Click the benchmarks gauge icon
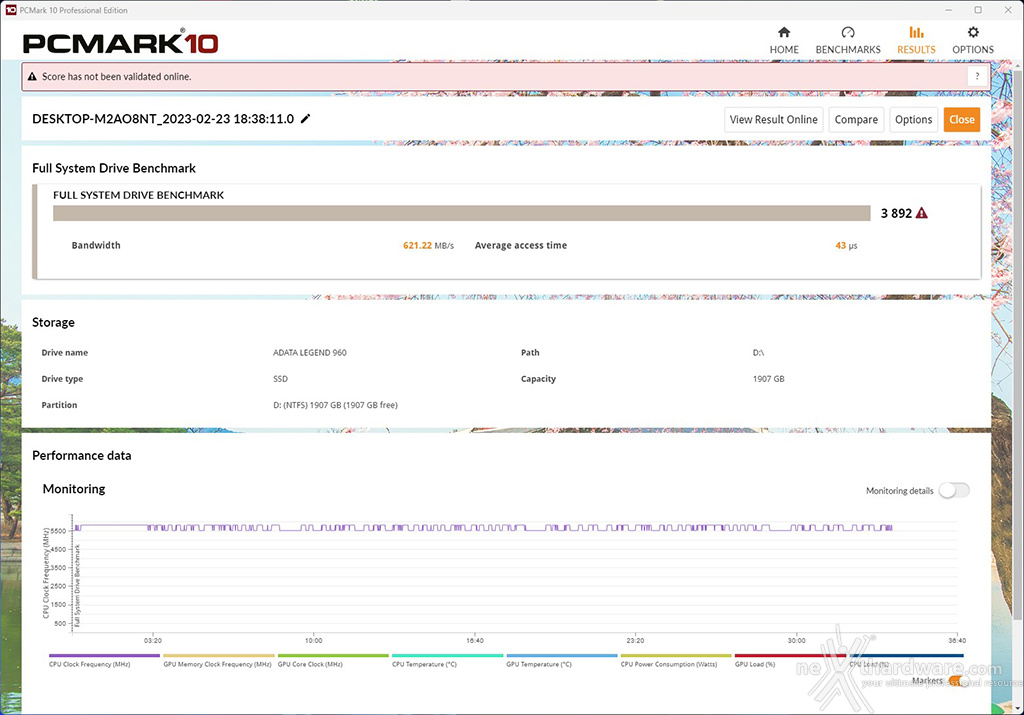Viewport: 1024px width, 715px height. click(x=848, y=32)
